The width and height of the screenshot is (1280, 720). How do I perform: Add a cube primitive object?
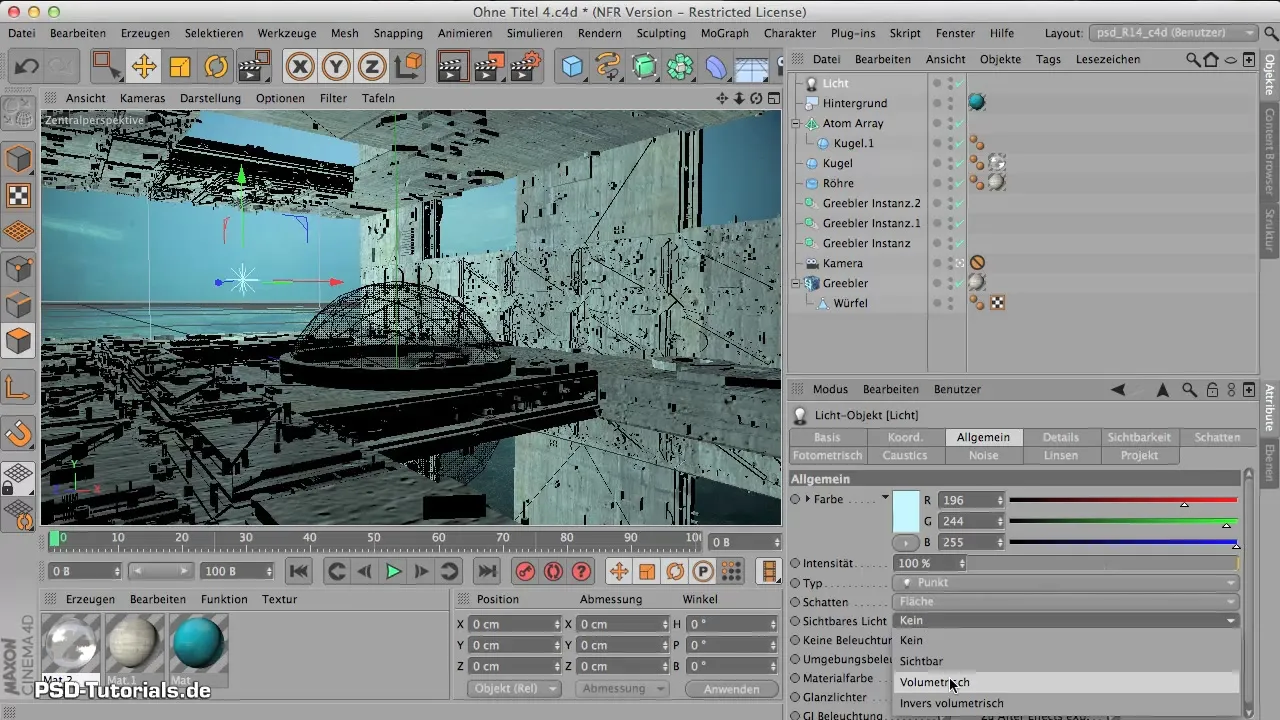tap(572, 67)
